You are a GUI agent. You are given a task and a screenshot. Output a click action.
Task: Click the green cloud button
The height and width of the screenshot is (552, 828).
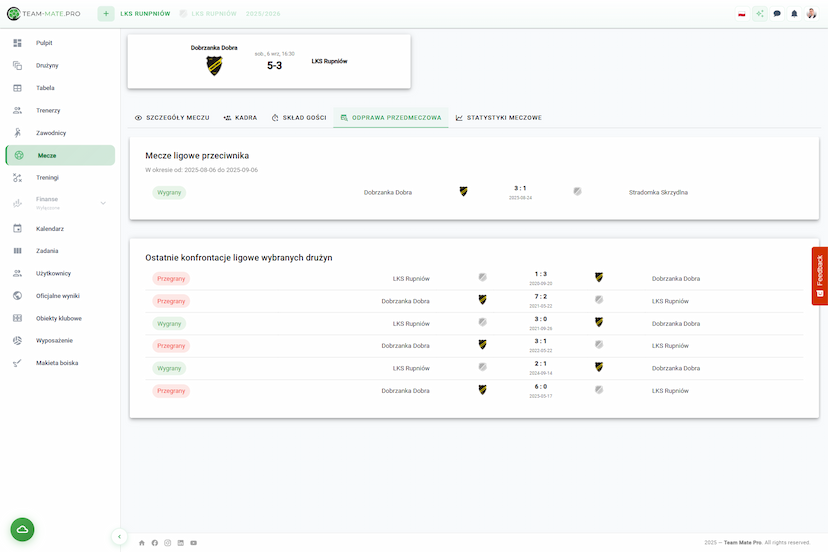pyautogui.click(x=22, y=529)
